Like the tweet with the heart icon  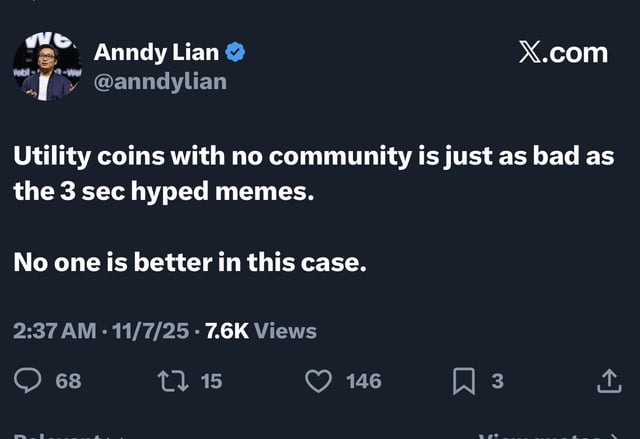(318, 381)
